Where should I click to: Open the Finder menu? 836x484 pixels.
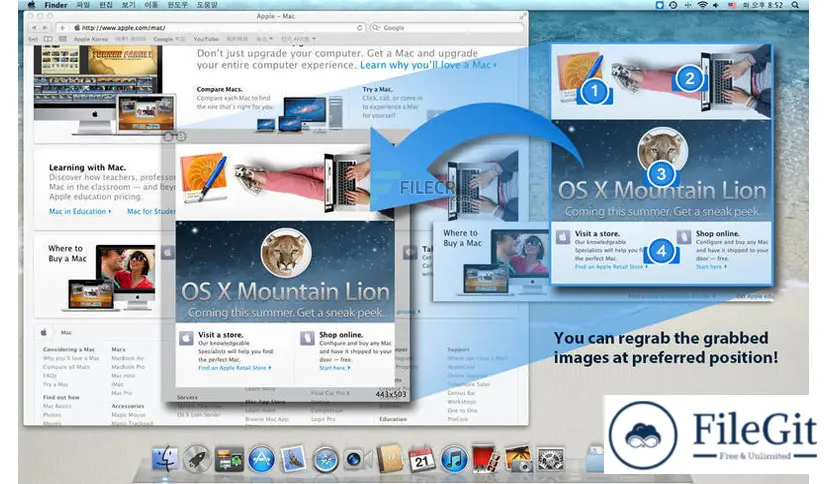(55, 5)
